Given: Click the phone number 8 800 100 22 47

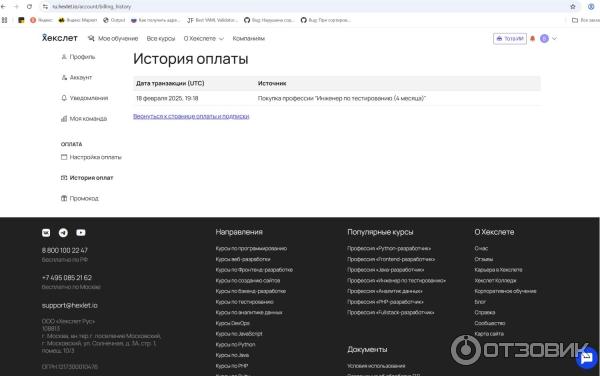Looking at the screenshot, I should point(65,251).
